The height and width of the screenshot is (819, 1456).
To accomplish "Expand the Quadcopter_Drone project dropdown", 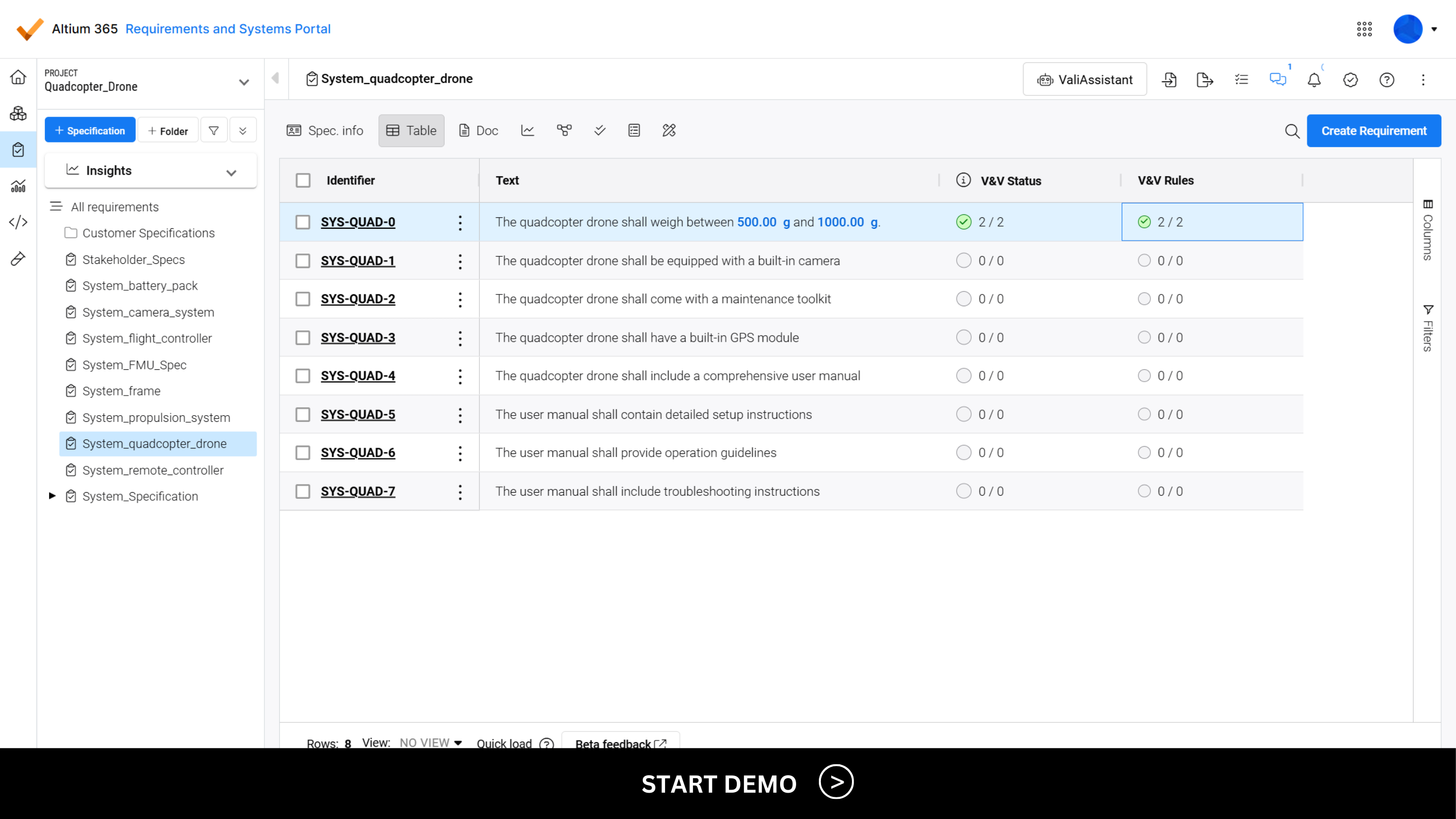I will pyautogui.click(x=244, y=83).
